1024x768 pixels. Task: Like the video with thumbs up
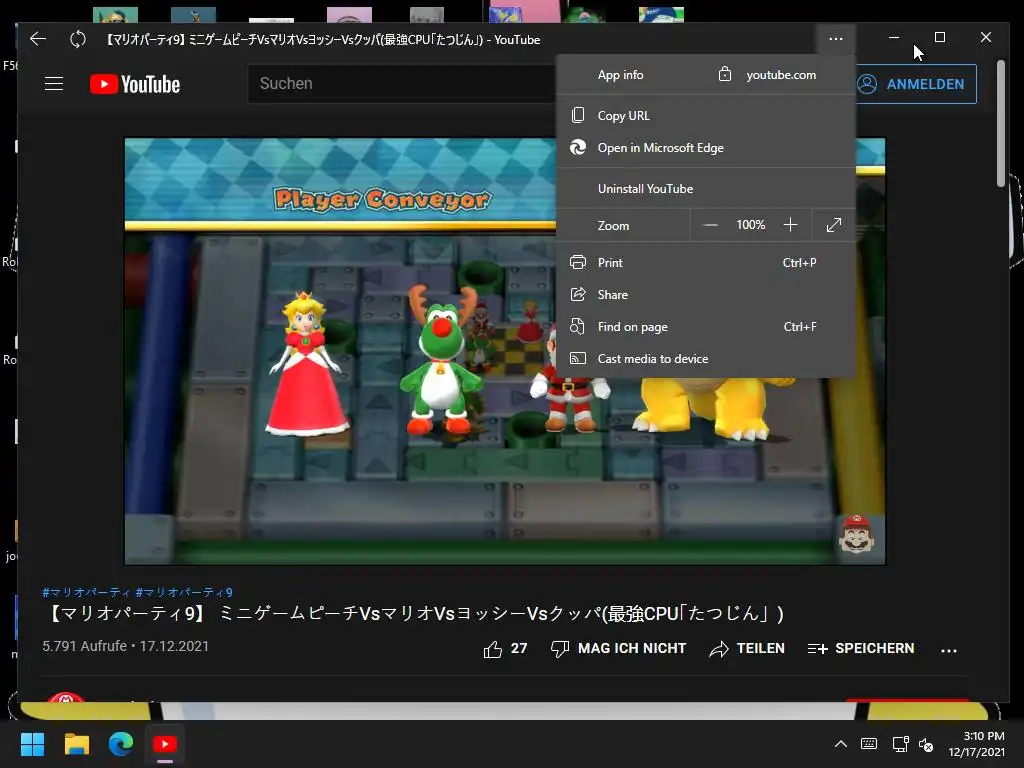[x=505, y=648]
